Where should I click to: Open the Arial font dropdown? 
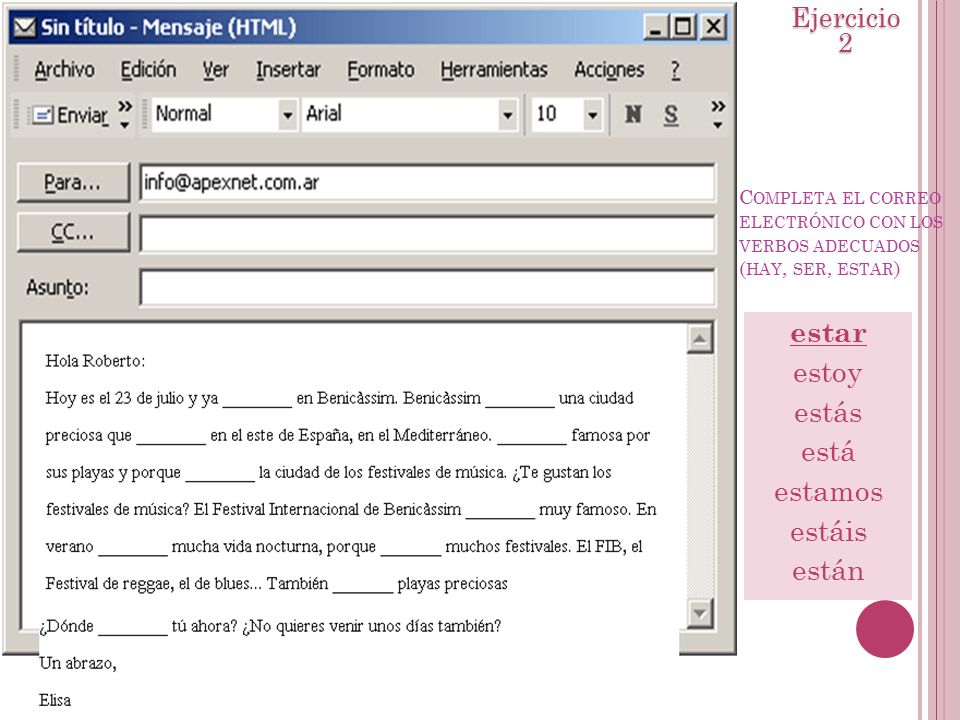tap(508, 114)
